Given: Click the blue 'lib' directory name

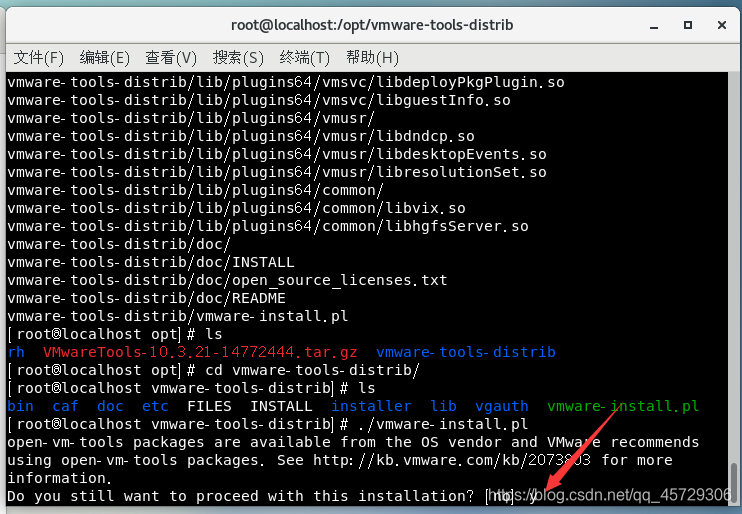Looking at the screenshot, I should (443, 406).
